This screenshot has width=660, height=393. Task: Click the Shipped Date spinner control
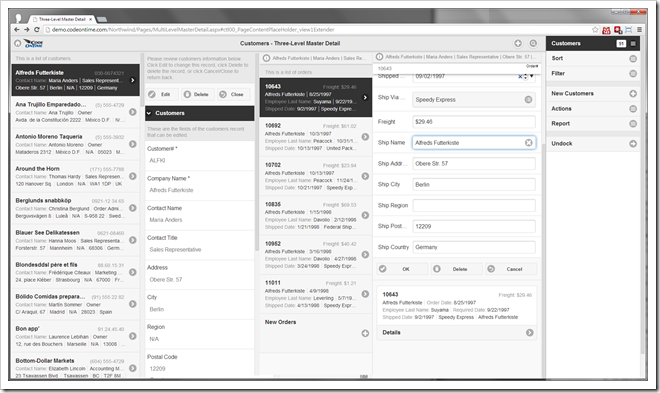coord(525,77)
